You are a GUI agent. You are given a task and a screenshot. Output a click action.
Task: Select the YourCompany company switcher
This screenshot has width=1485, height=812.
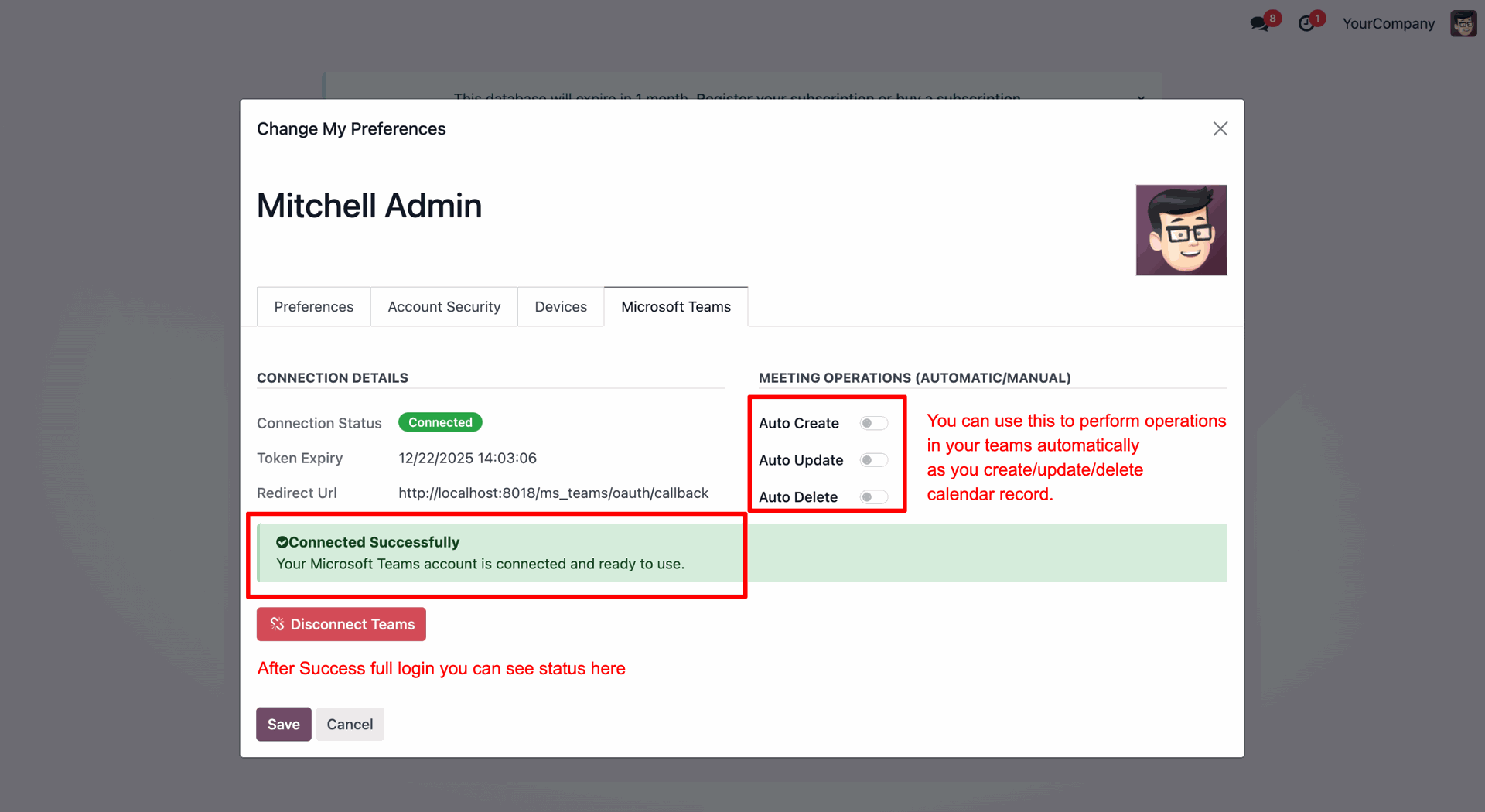point(1388,23)
